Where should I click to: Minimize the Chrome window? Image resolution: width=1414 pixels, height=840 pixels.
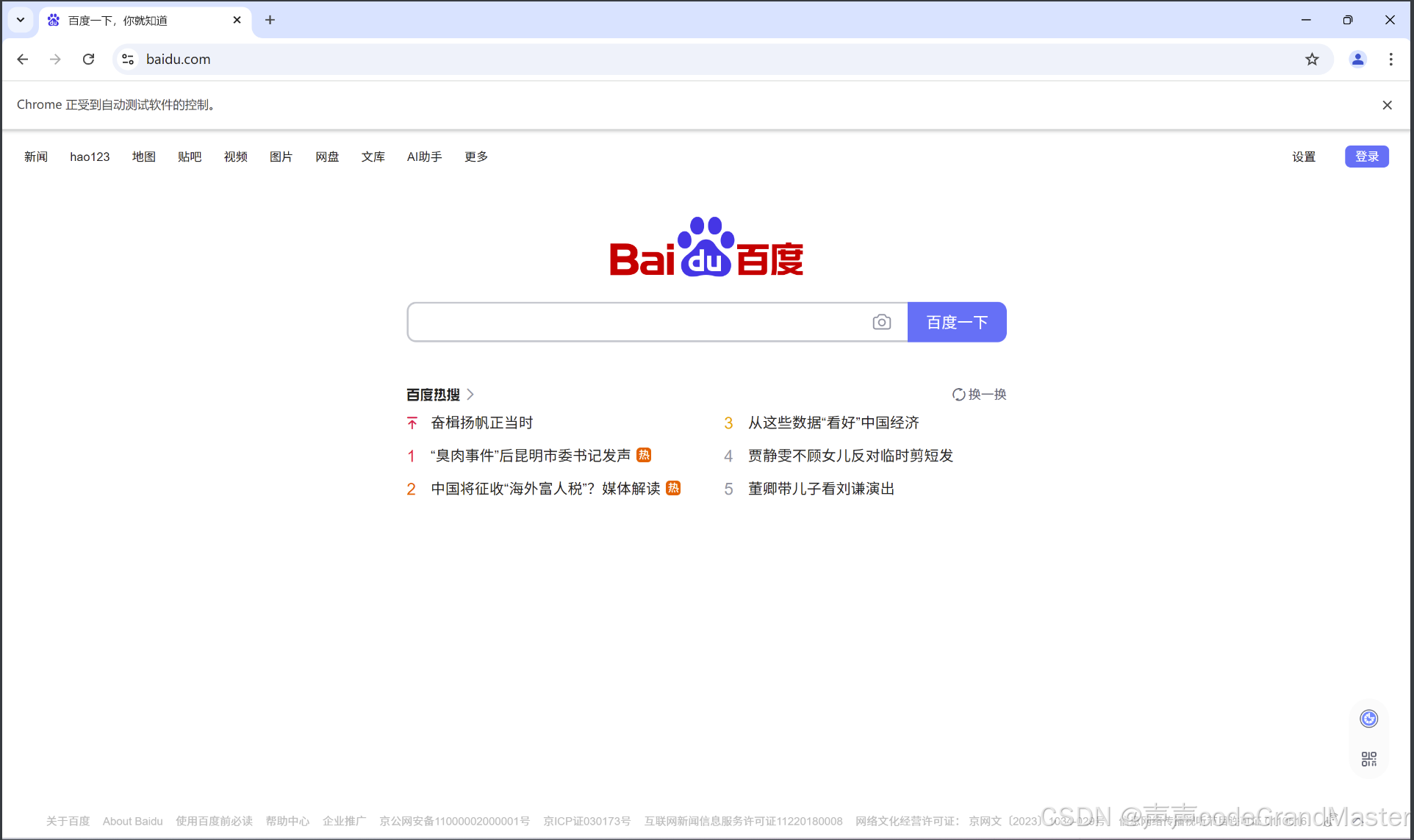(1305, 20)
